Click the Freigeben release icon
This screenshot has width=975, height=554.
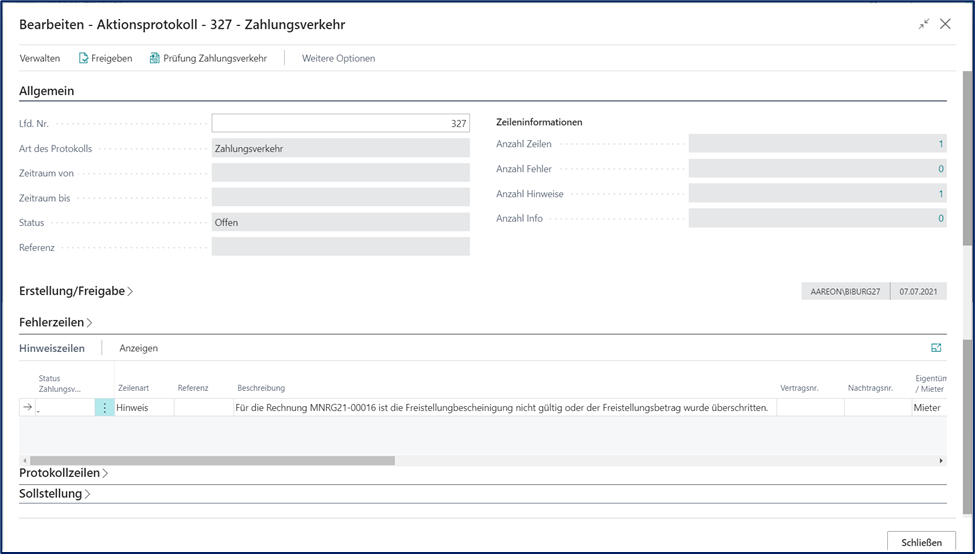click(x=84, y=58)
